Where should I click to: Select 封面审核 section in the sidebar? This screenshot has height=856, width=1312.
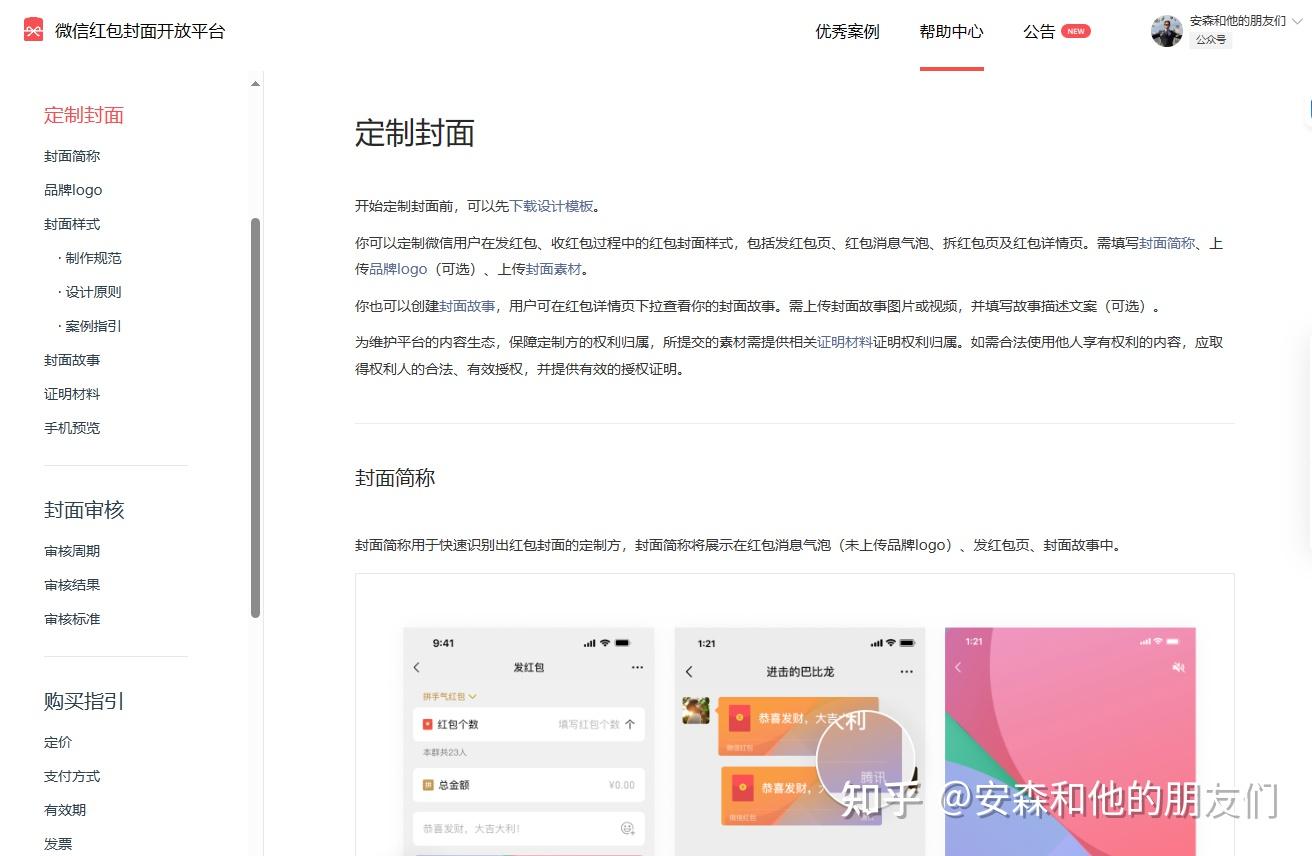click(84, 510)
